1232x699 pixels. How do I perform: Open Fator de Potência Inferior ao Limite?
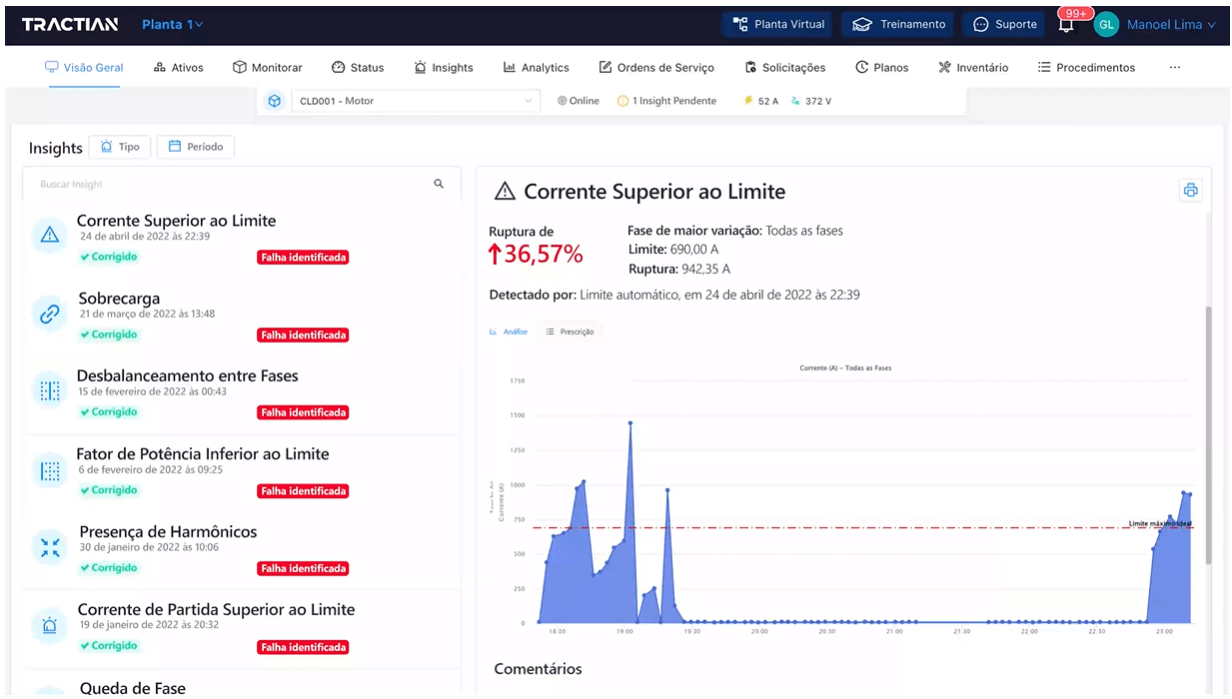[x=242, y=472]
